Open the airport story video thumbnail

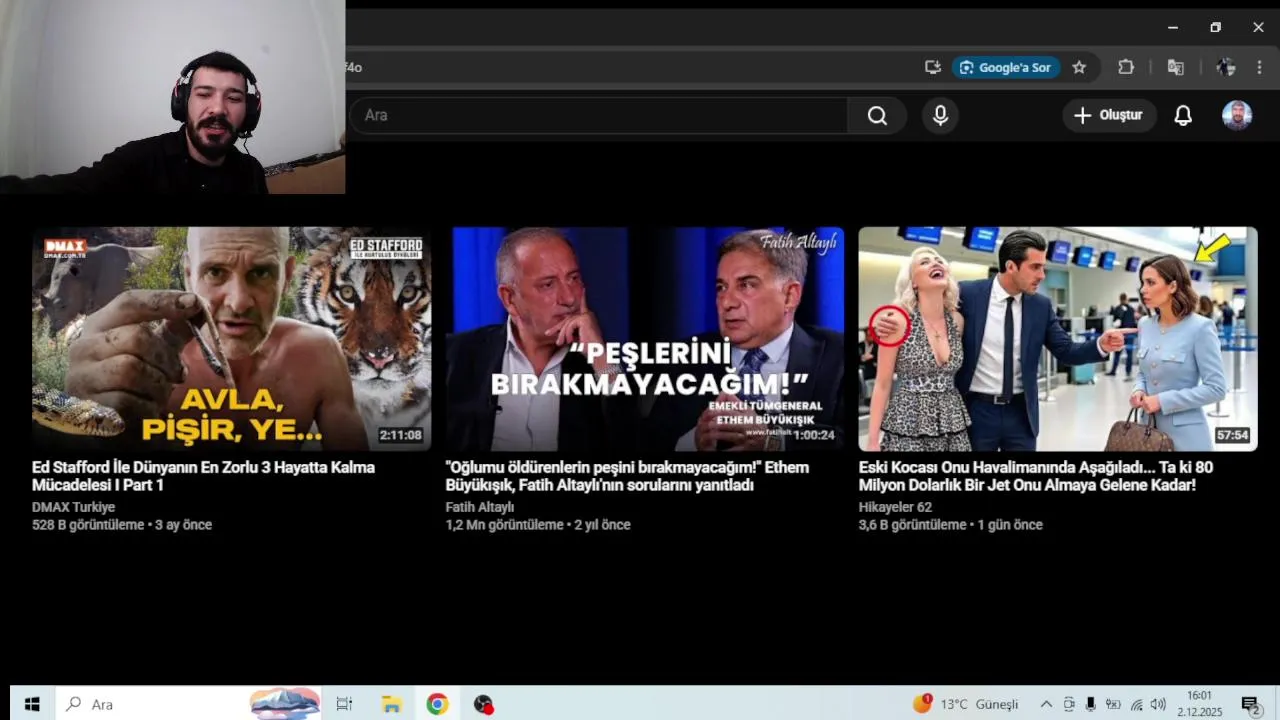pos(1058,339)
